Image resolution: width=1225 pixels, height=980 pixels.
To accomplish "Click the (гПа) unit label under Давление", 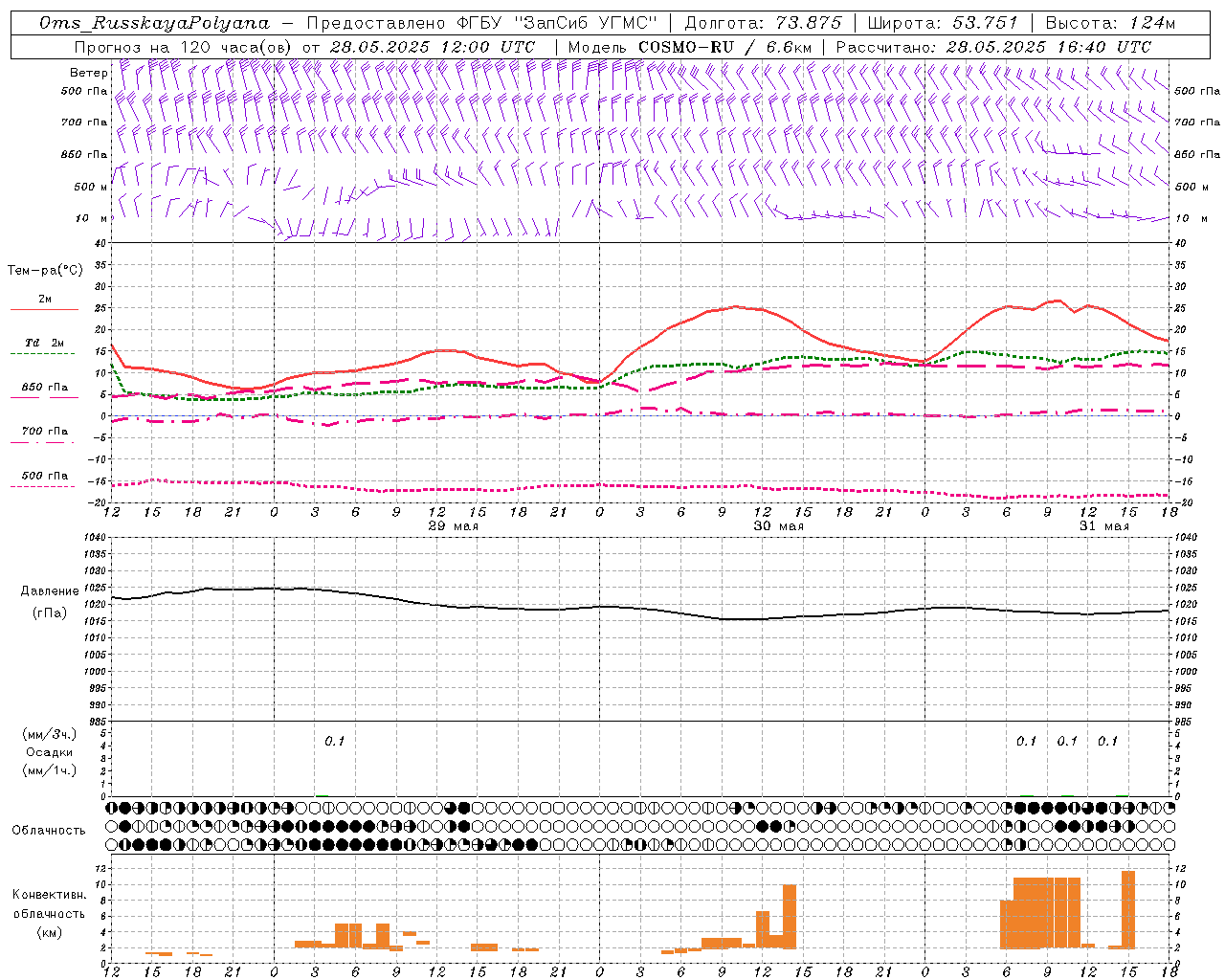I will [x=50, y=613].
